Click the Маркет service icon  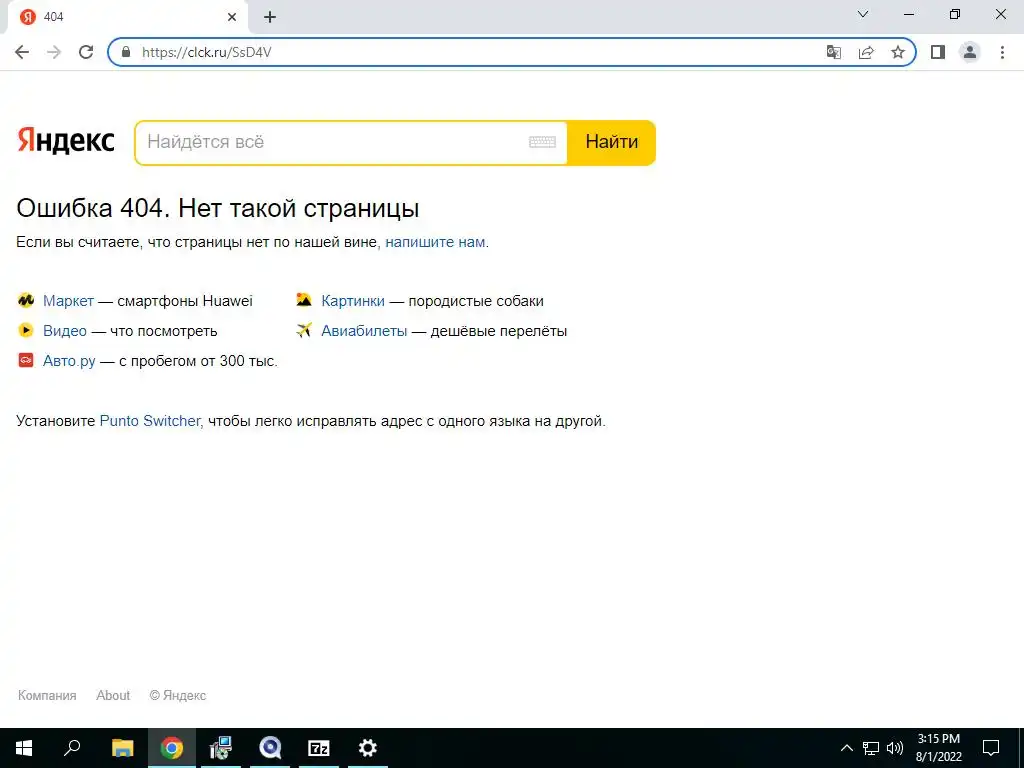tap(25, 300)
